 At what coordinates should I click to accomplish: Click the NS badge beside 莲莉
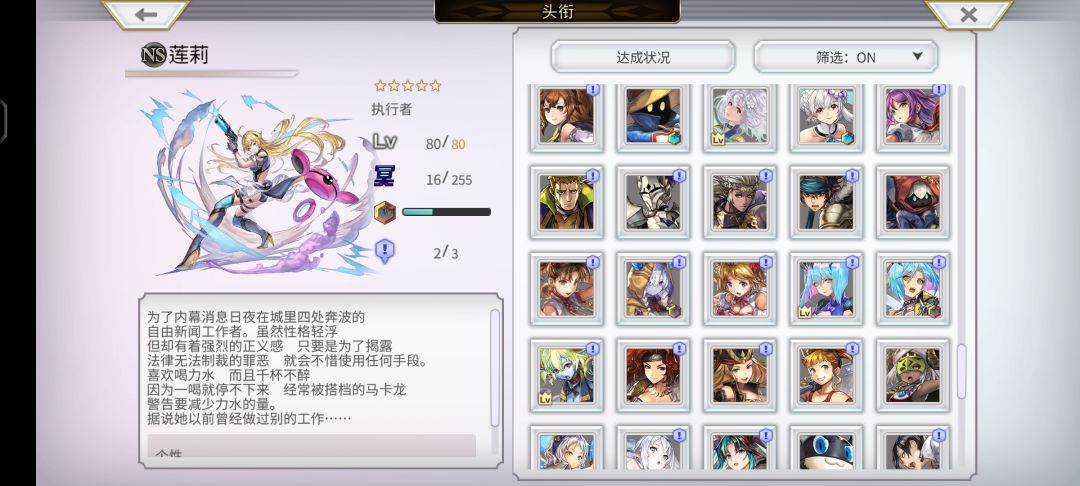(x=153, y=55)
